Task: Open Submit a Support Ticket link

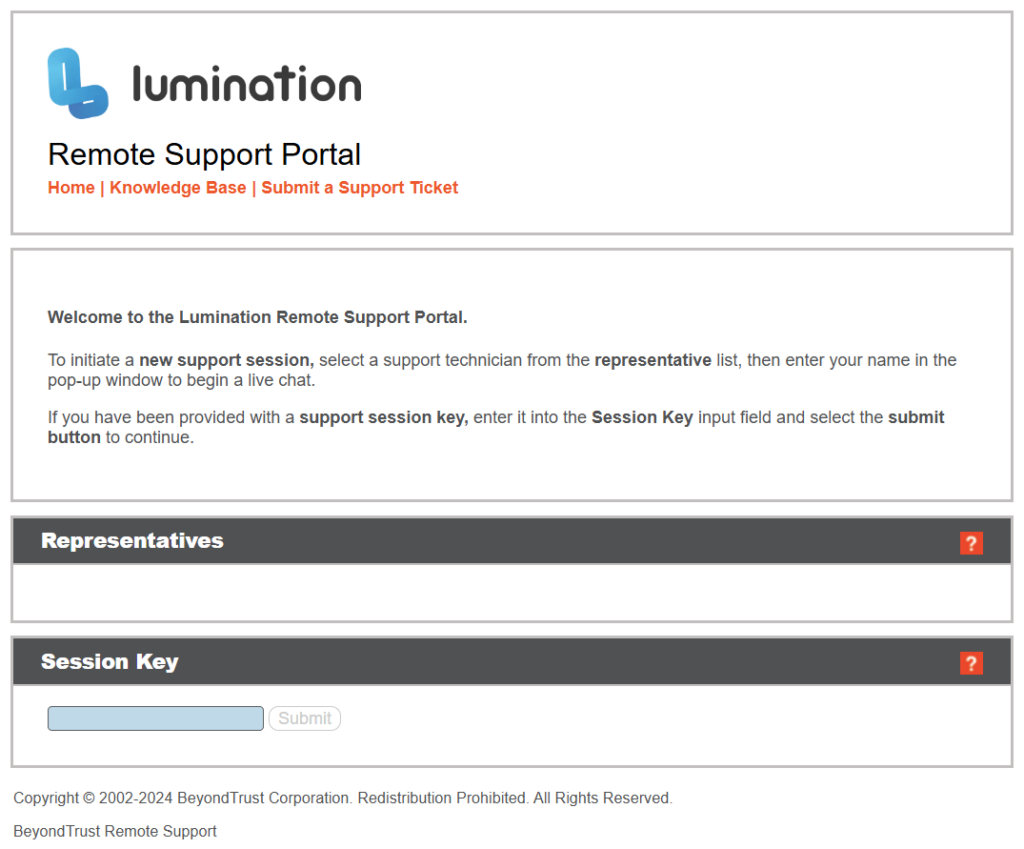Action: pyautogui.click(x=359, y=188)
